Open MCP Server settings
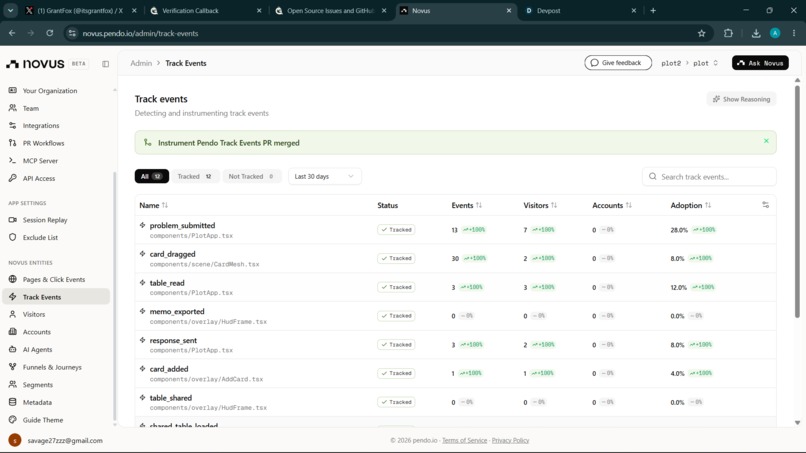The width and height of the screenshot is (806, 453). (x=40, y=160)
